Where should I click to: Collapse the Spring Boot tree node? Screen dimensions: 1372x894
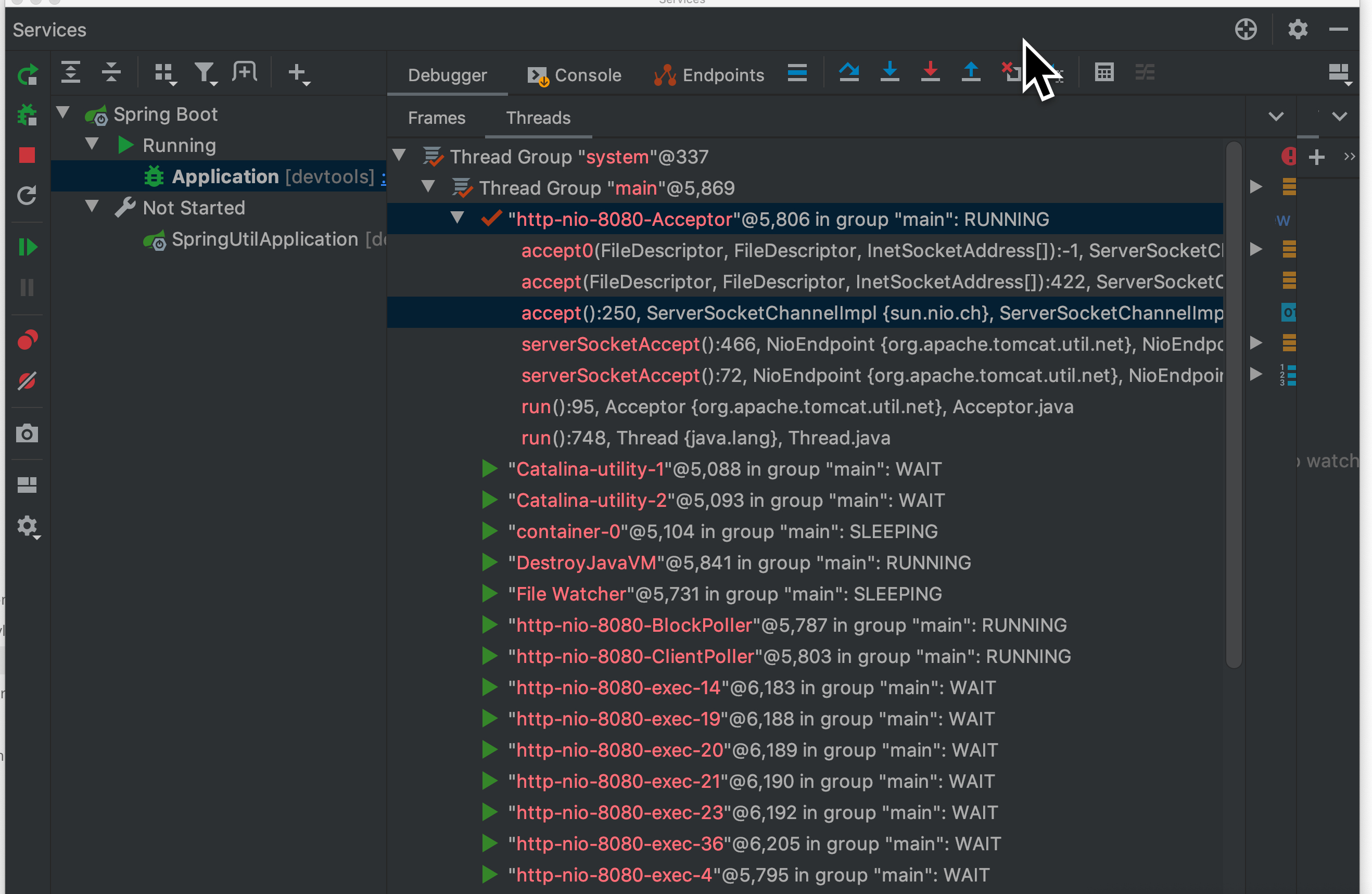[x=63, y=112]
